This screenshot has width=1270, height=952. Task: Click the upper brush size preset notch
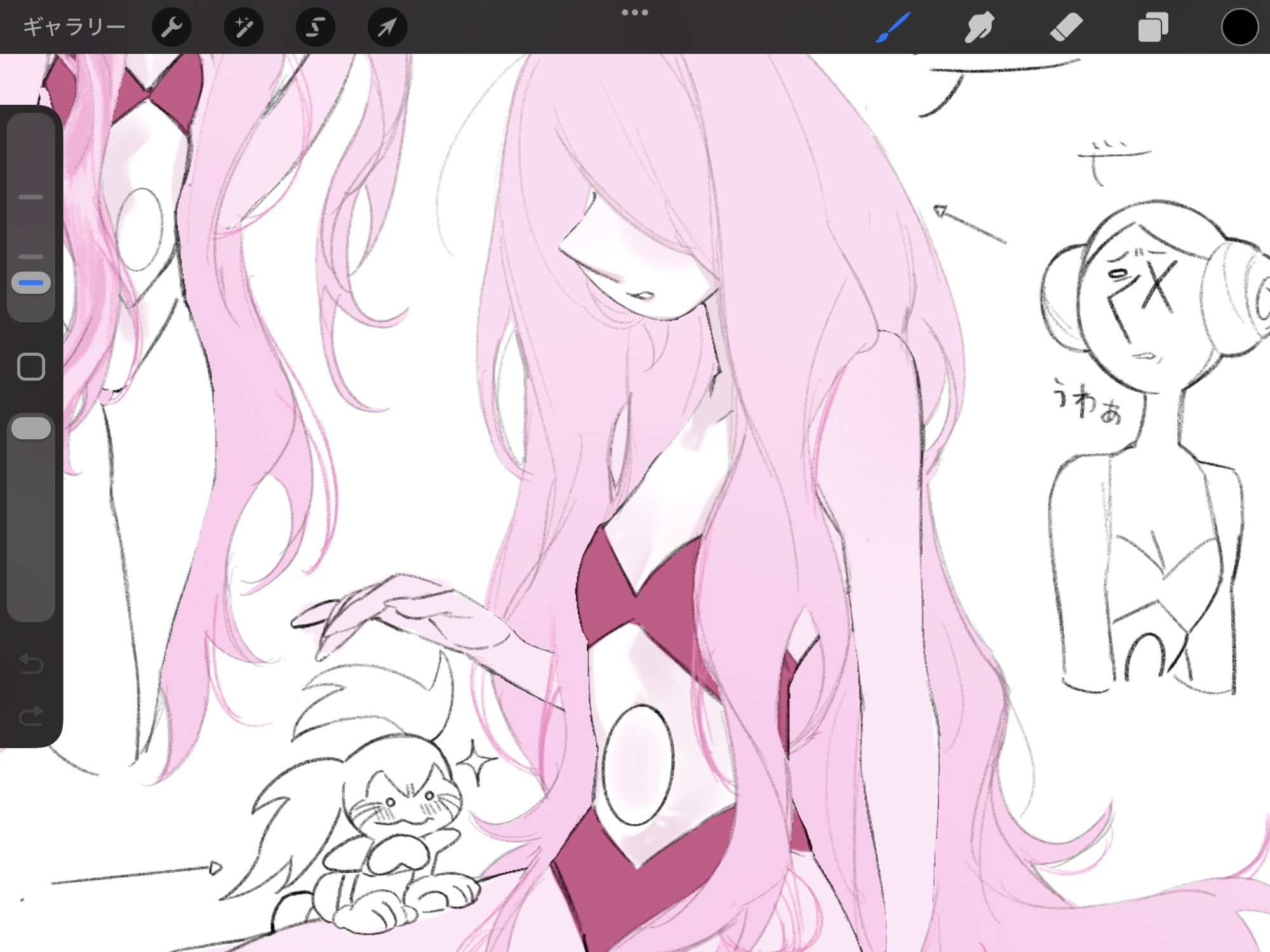(31, 197)
